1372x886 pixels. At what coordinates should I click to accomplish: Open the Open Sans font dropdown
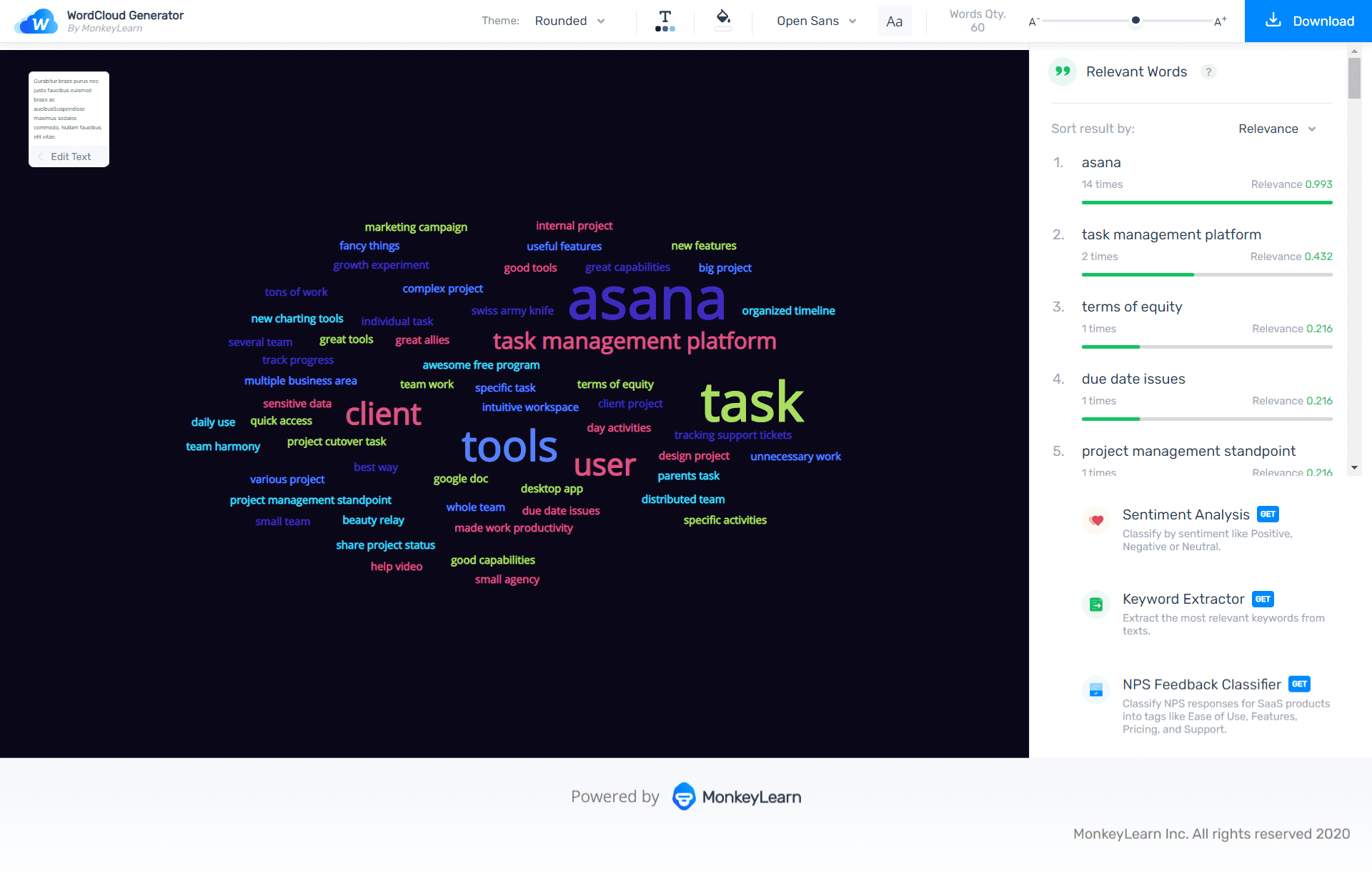click(816, 21)
